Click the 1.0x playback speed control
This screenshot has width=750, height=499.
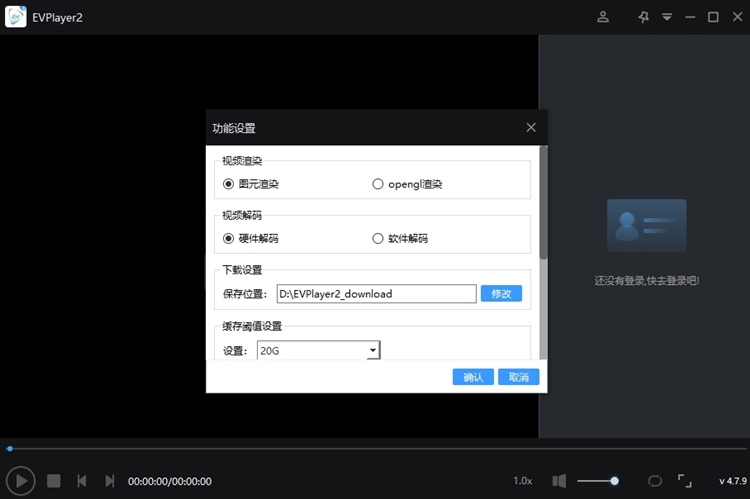coord(523,481)
